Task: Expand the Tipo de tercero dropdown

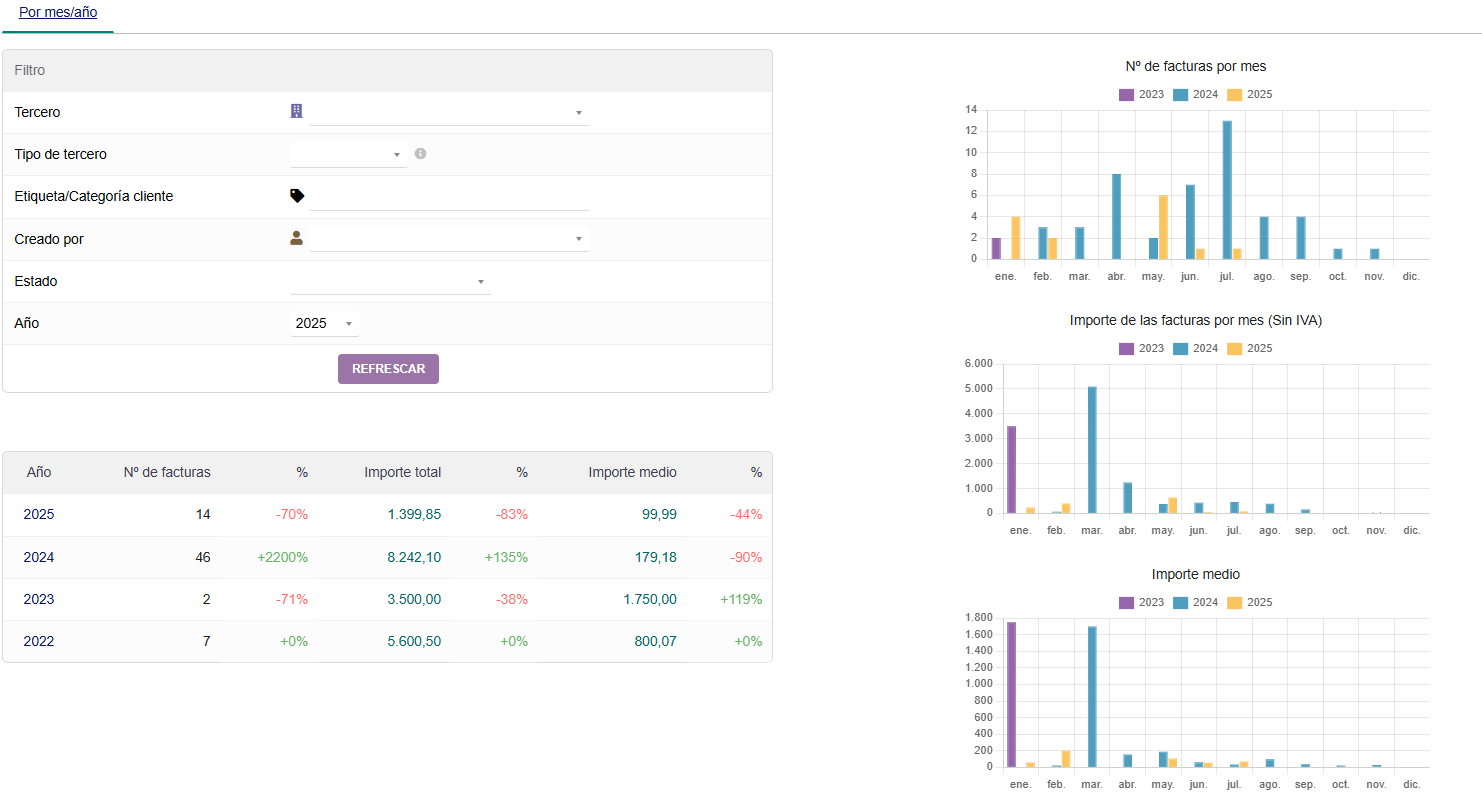Action: (x=347, y=155)
